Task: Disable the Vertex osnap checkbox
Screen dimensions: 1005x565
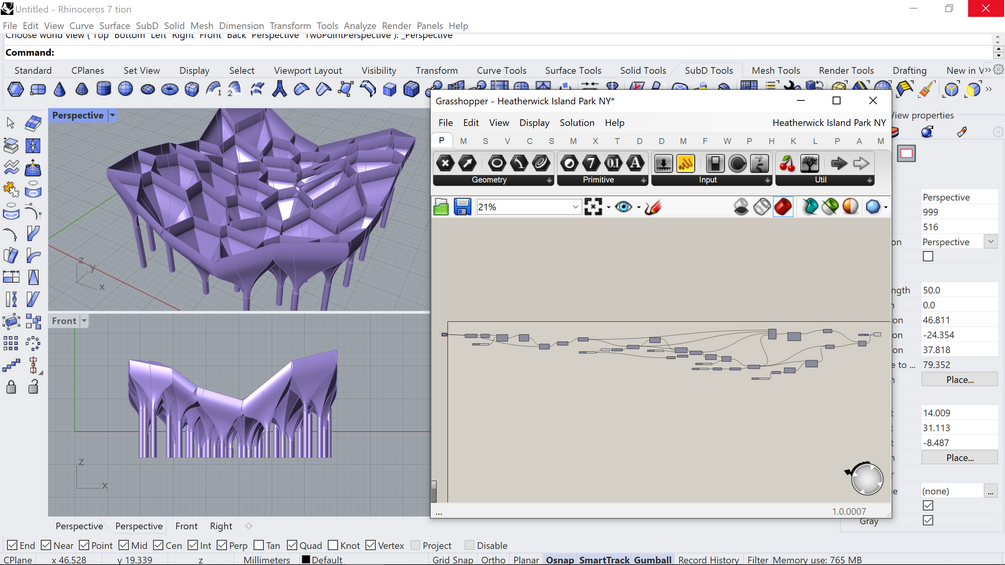Action: (x=371, y=546)
